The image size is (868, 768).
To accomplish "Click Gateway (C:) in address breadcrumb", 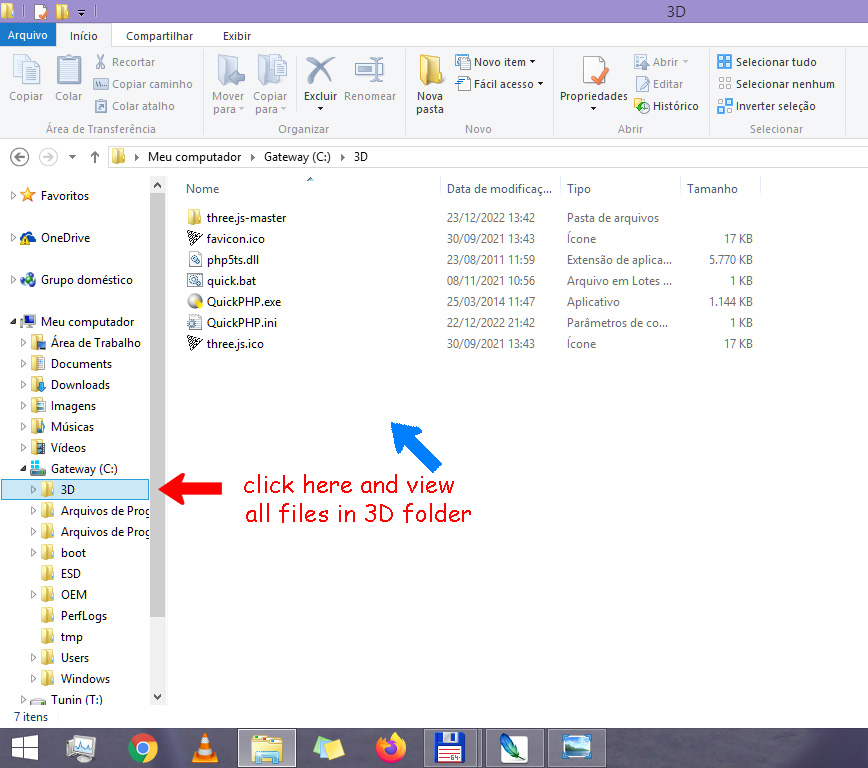I will click(298, 157).
